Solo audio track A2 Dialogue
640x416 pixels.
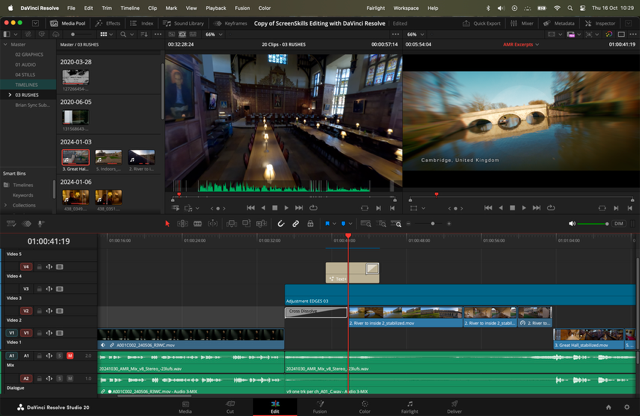pos(60,379)
